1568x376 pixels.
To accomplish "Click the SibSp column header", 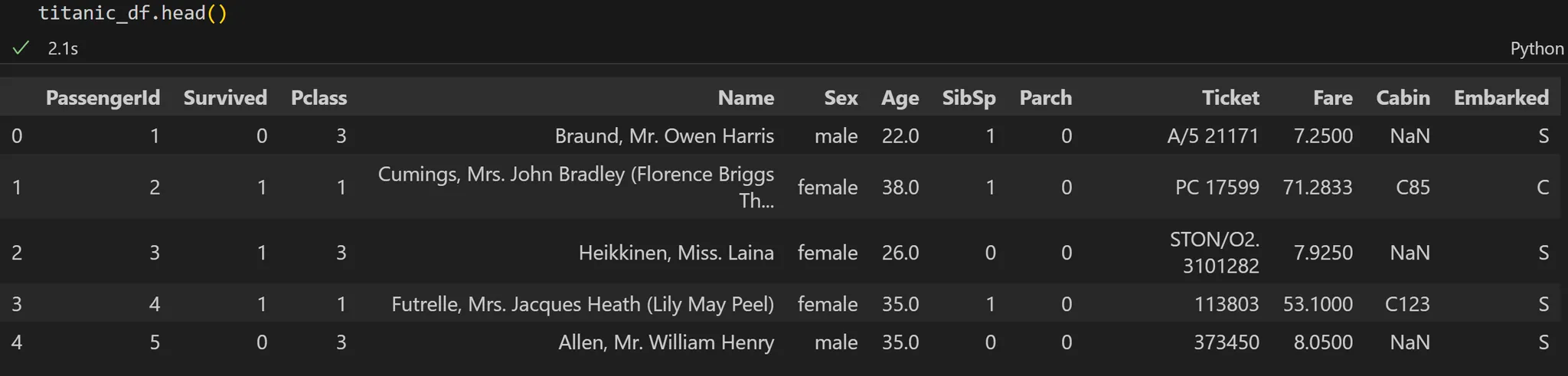I will click(x=969, y=99).
